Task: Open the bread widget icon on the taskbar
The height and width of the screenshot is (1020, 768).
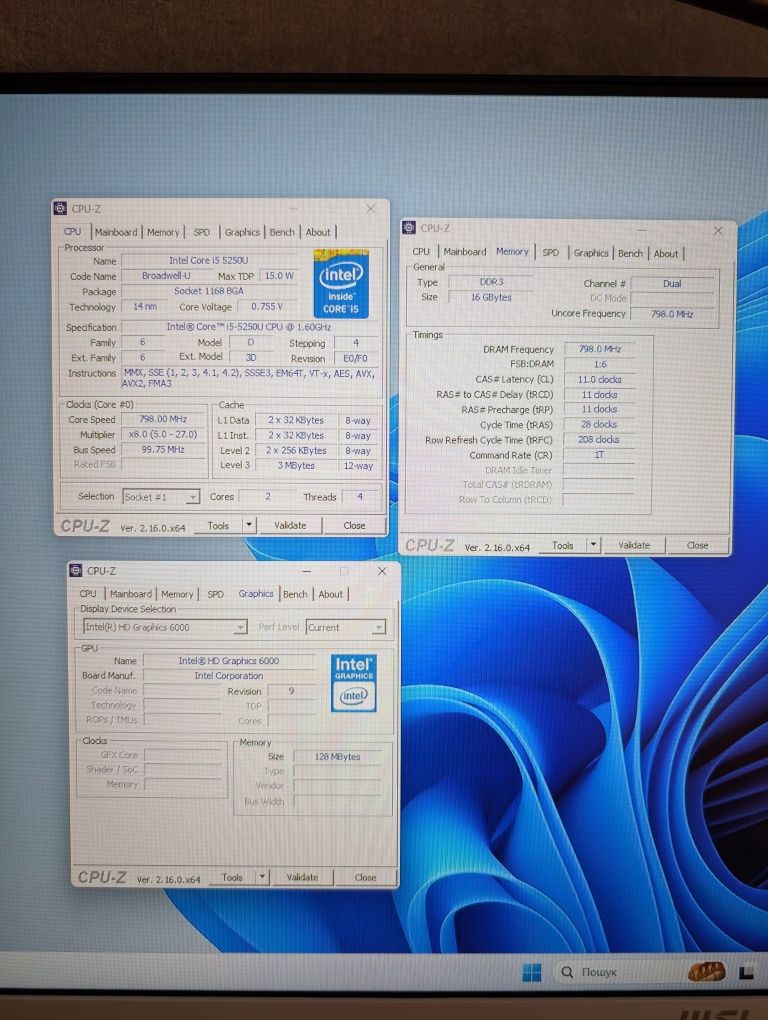Action: 707,972
